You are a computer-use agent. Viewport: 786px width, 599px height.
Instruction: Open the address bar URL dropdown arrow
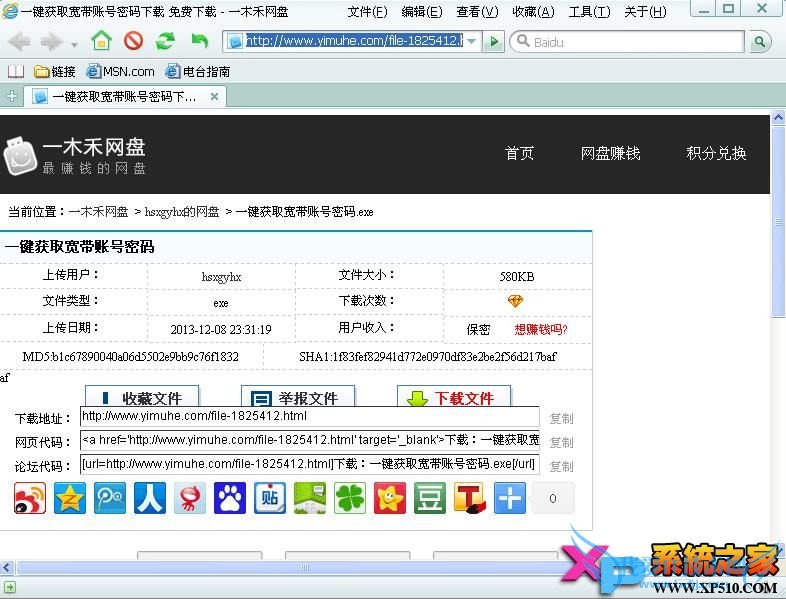tap(472, 42)
